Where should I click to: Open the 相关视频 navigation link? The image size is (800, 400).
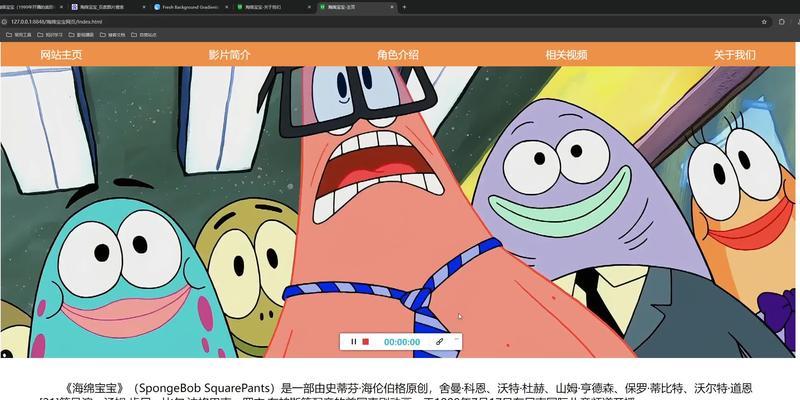point(566,55)
